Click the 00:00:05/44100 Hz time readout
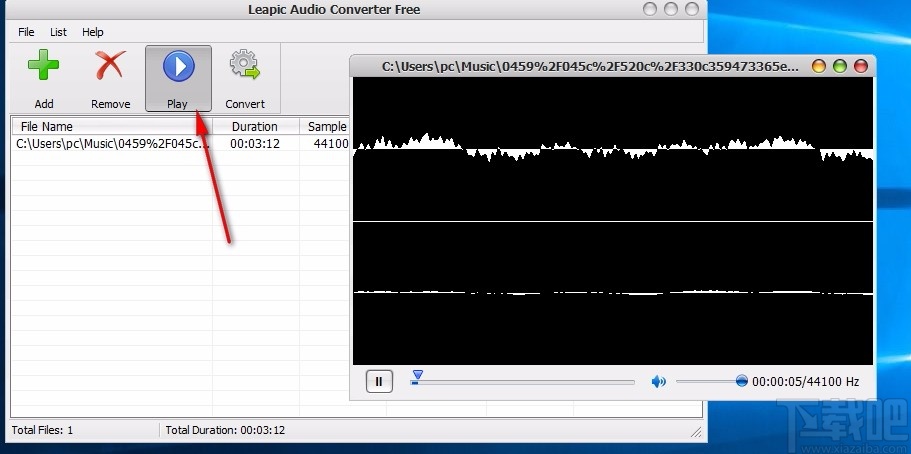This screenshot has height=454, width=911. [805, 382]
